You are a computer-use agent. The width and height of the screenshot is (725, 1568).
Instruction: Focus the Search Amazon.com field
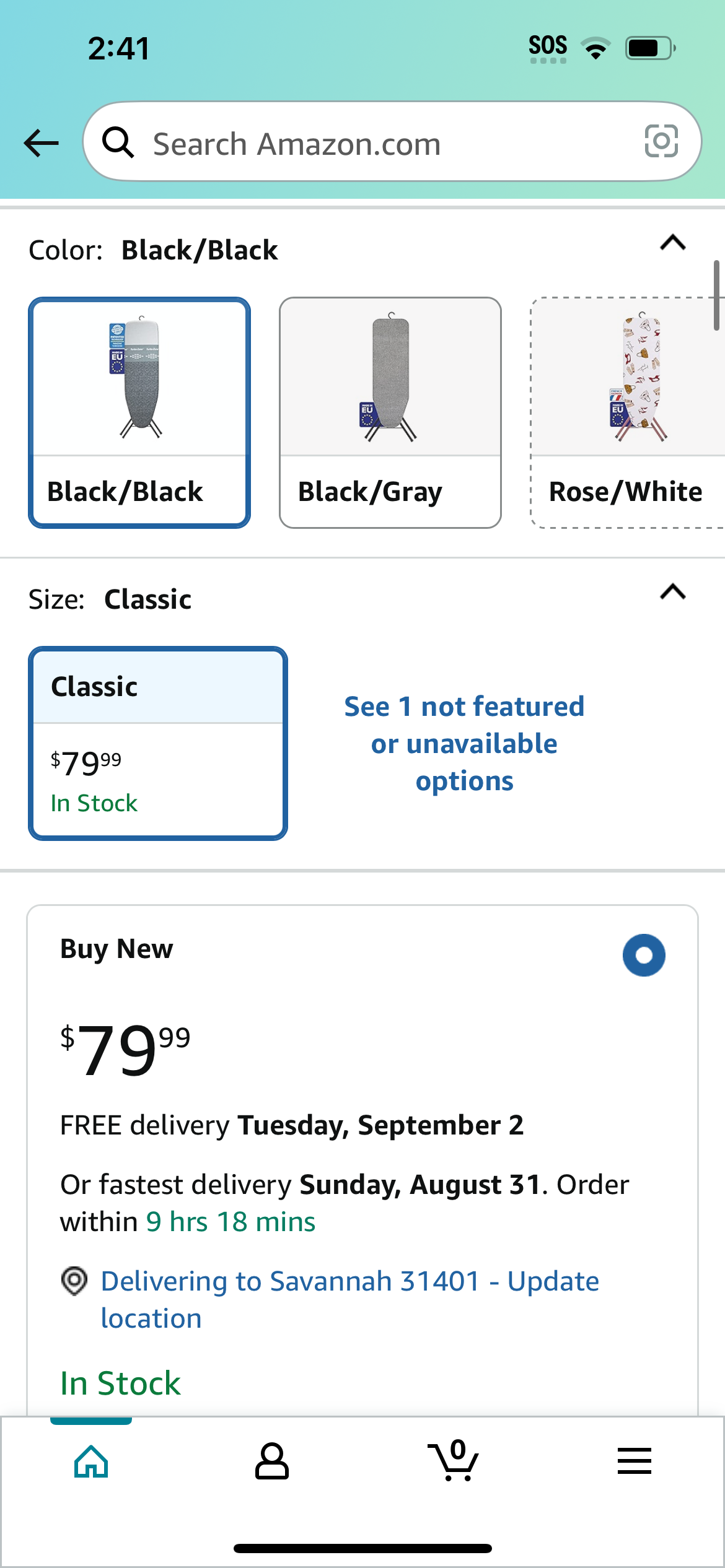tap(392, 142)
